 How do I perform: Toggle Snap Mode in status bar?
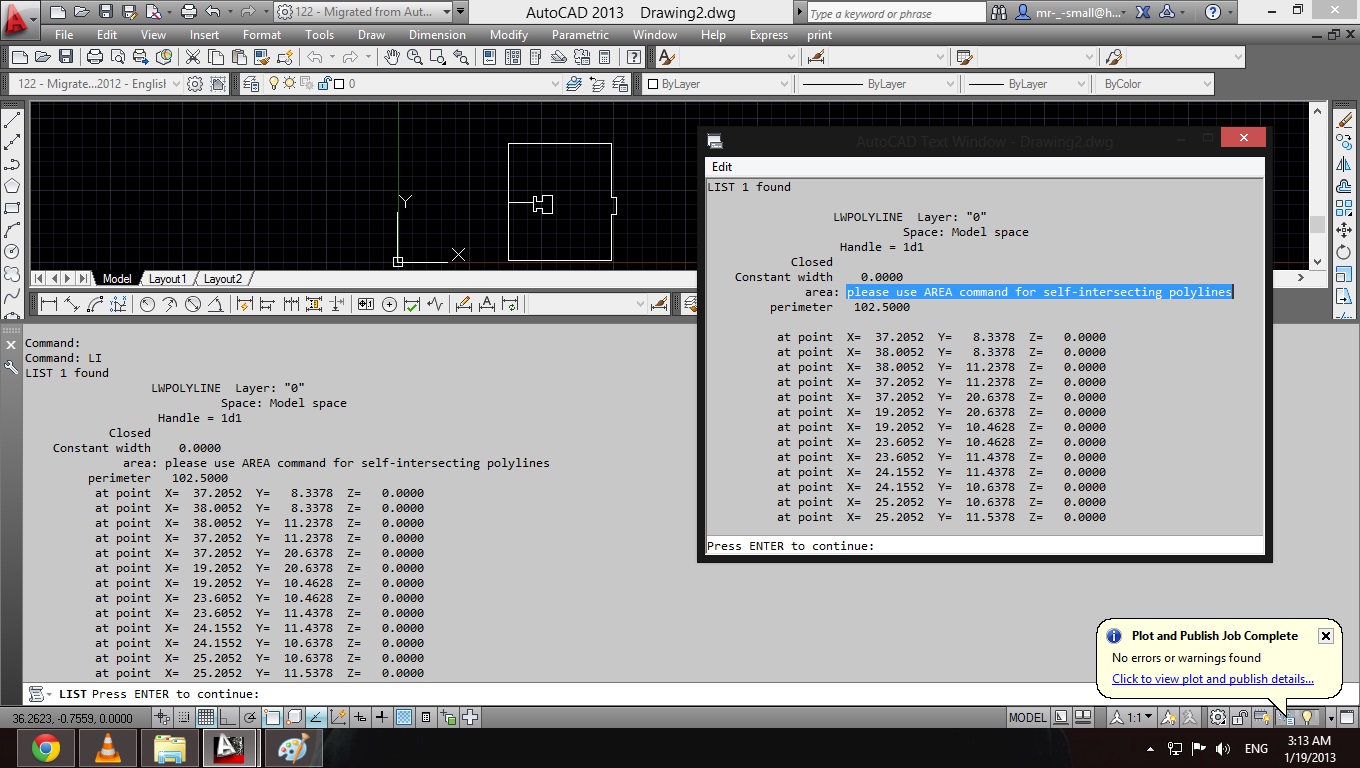tap(184, 717)
